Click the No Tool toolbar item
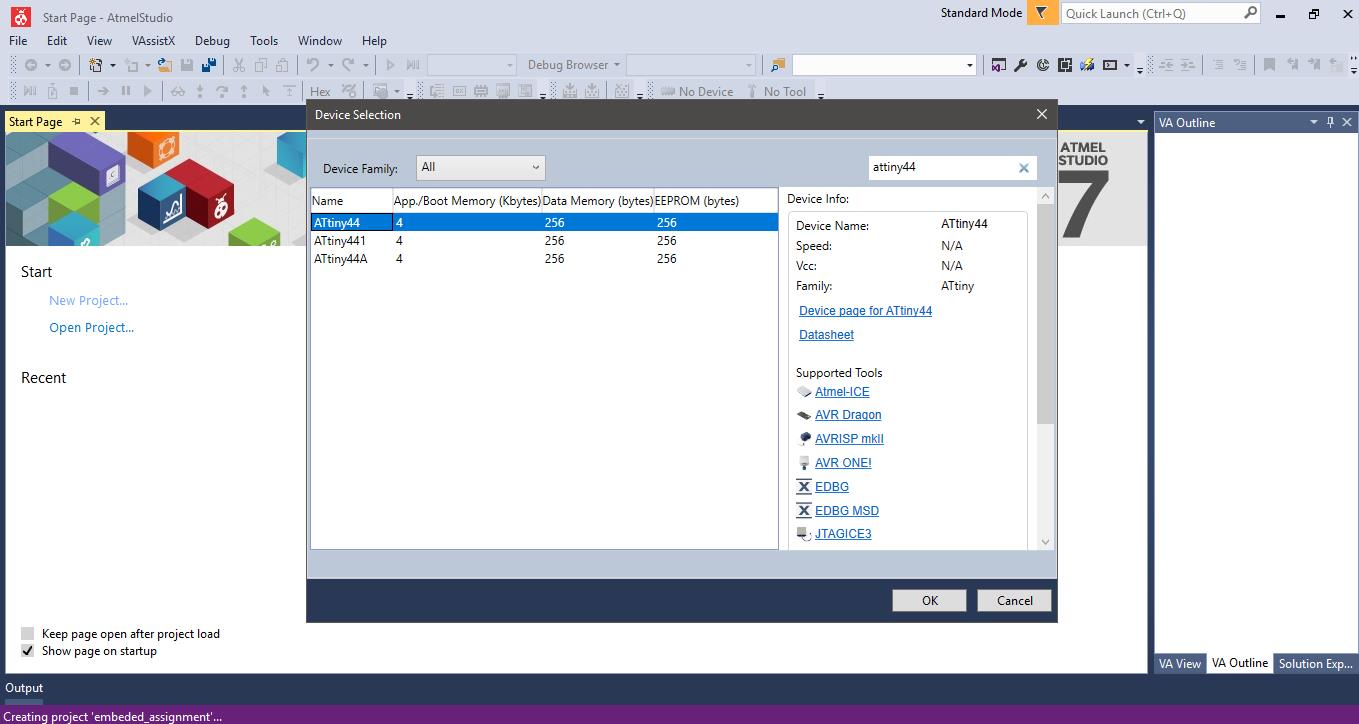 776,91
